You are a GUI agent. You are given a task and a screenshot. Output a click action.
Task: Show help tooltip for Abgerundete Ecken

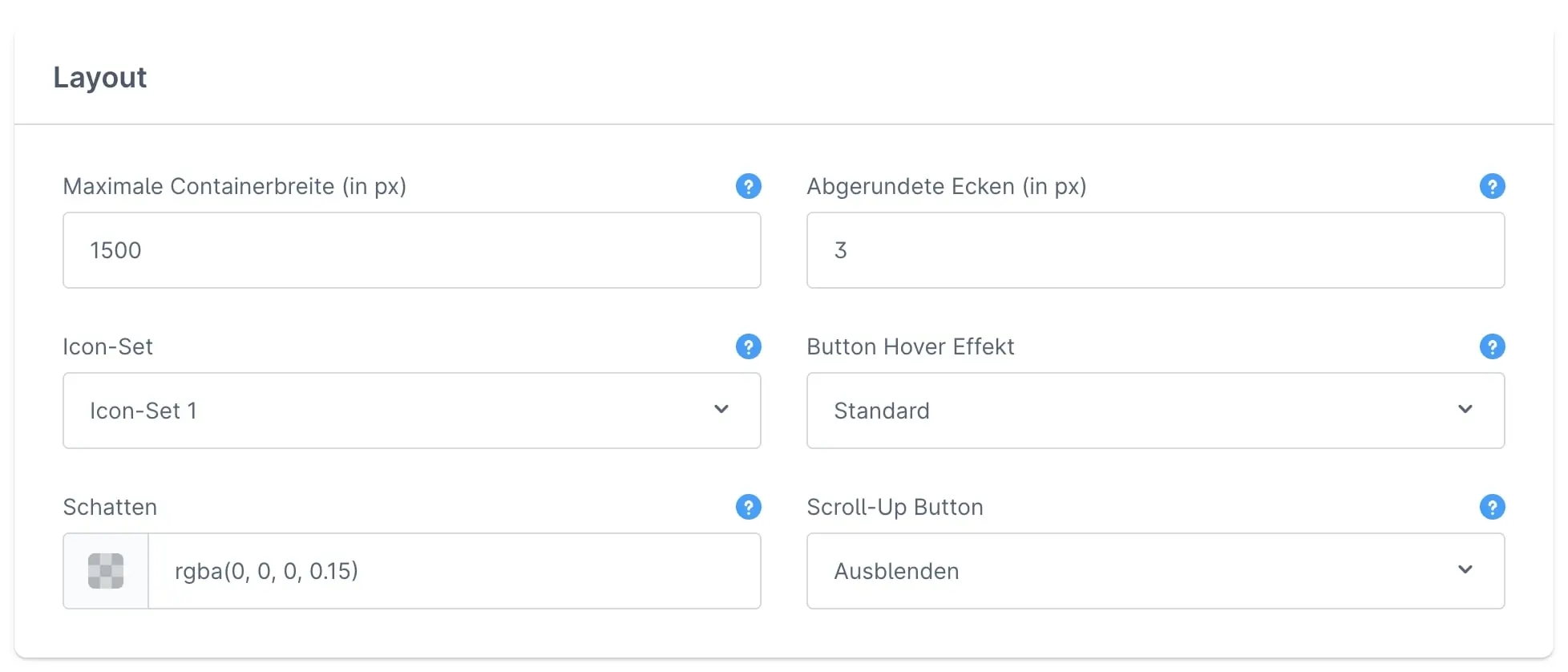[x=1492, y=186]
